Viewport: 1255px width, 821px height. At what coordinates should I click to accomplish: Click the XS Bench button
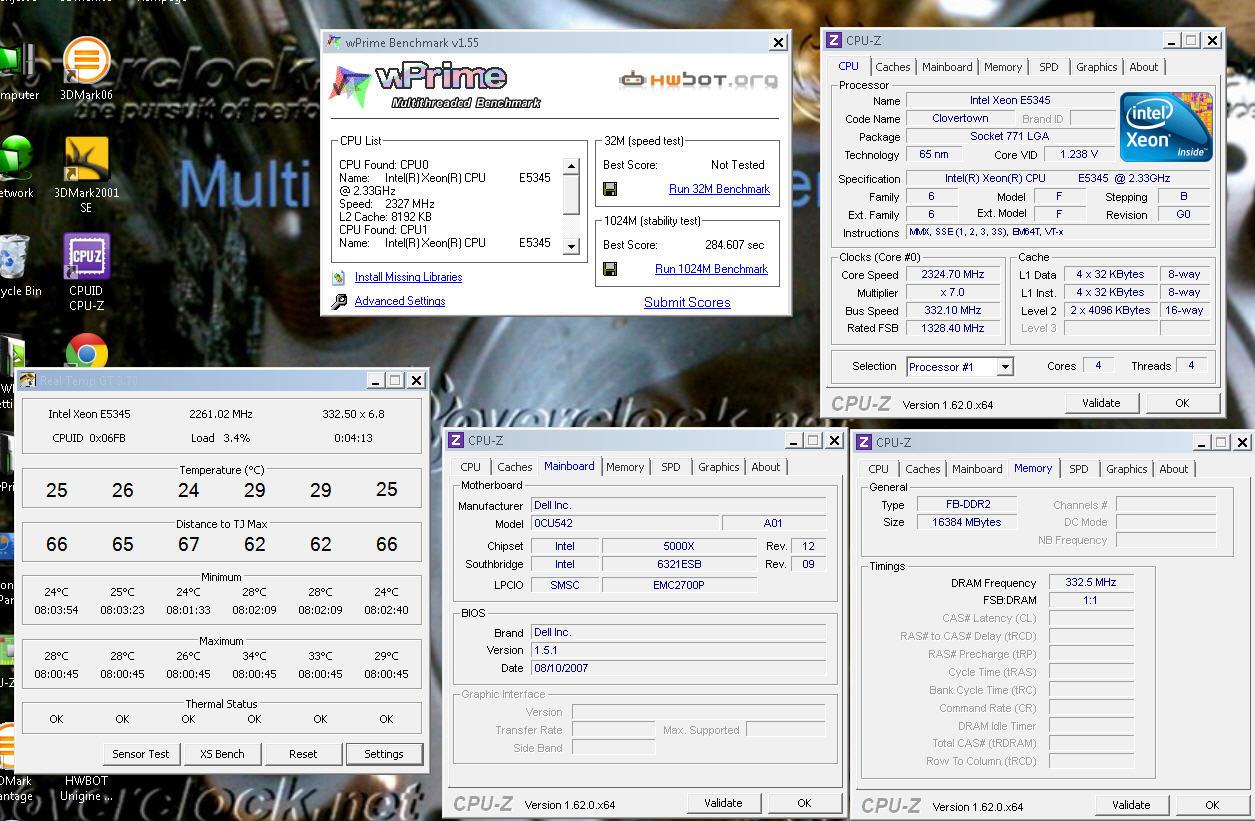pyautogui.click(x=222, y=754)
